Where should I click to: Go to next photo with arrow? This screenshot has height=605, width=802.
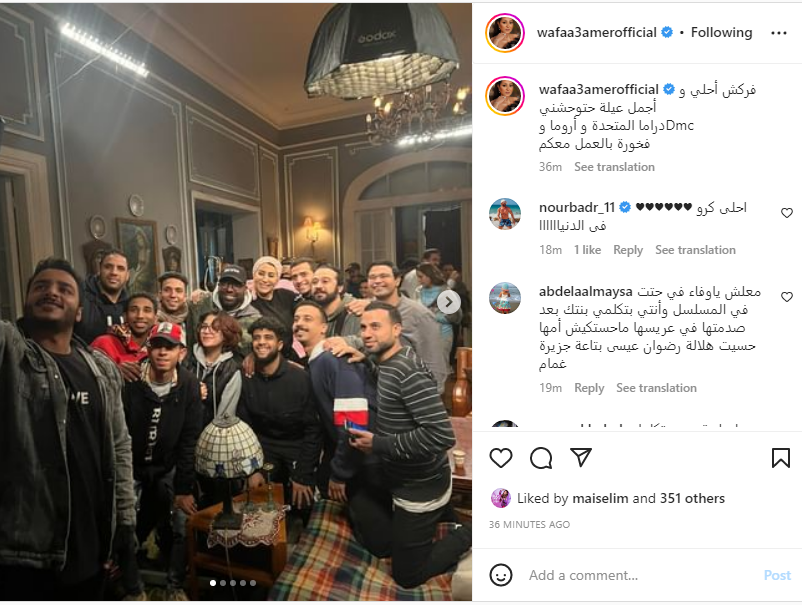pos(449,302)
